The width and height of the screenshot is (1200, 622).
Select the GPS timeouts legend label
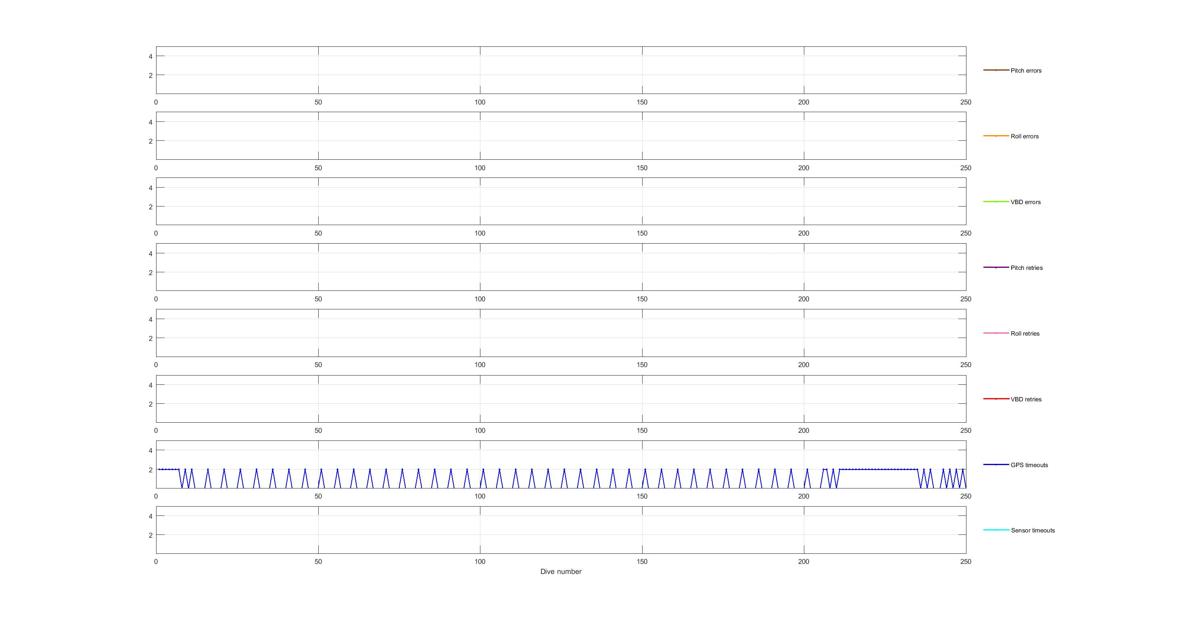coord(1030,465)
